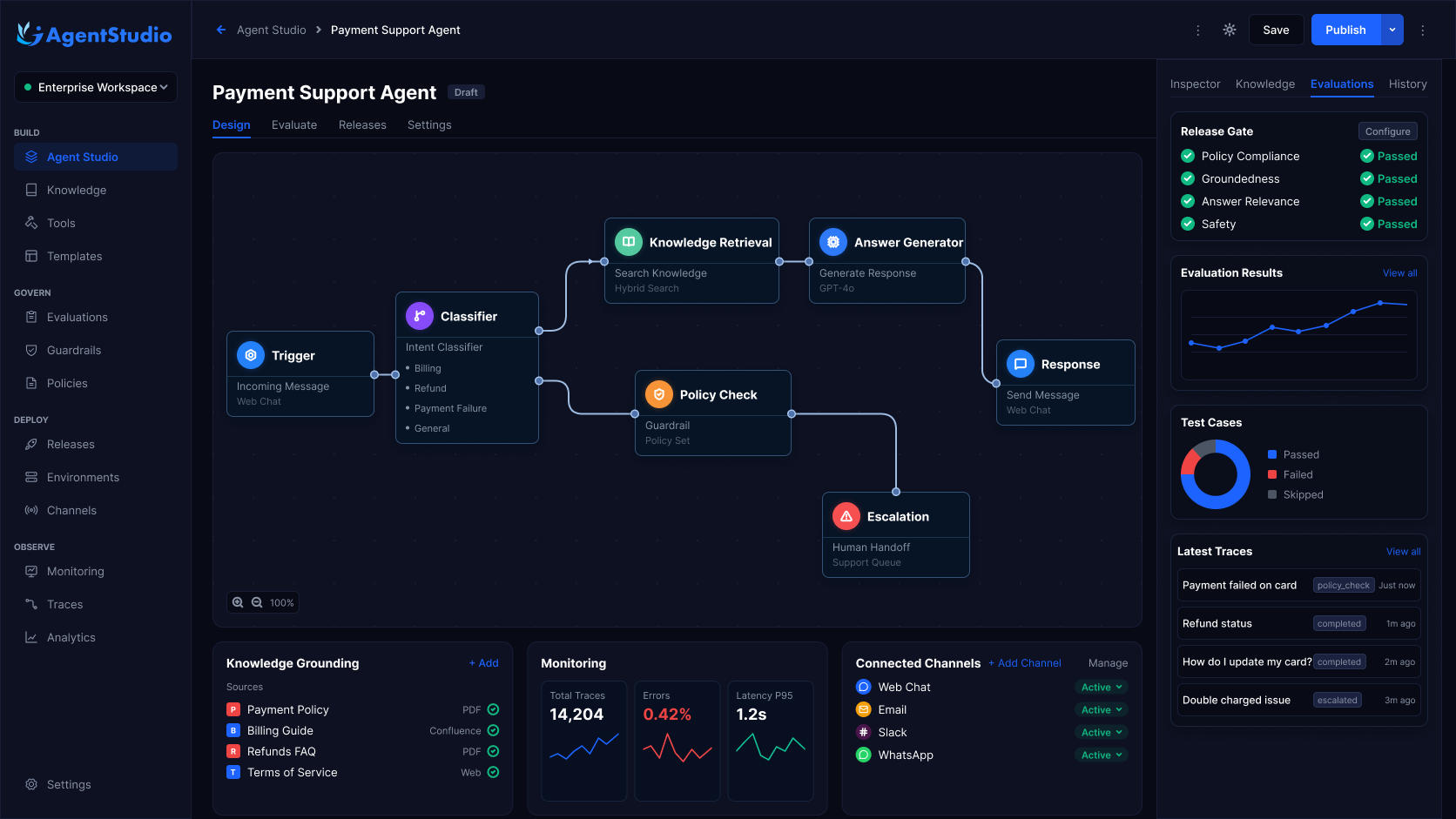Viewport: 1456px width, 819px height.
Task: Switch to the Releases tab
Action: click(x=362, y=124)
